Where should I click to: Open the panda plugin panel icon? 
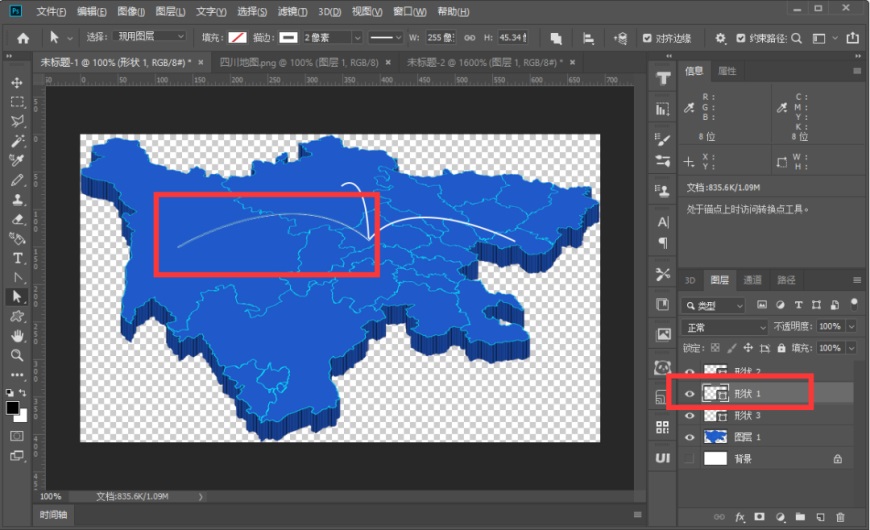[x=662, y=367]
